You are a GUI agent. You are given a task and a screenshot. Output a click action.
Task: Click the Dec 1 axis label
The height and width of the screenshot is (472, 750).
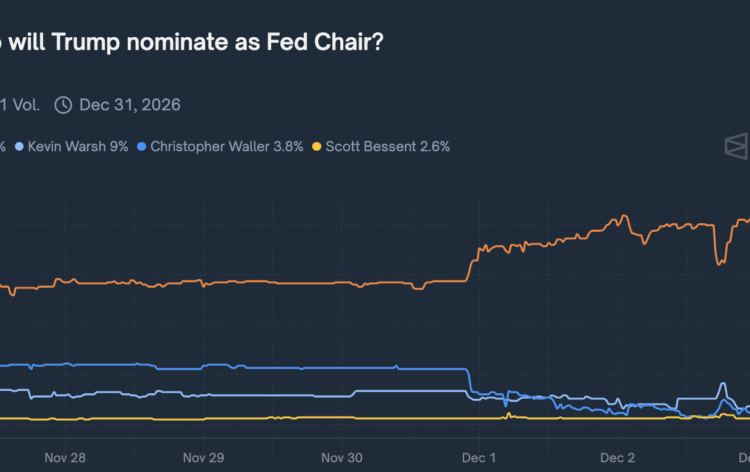478,457
